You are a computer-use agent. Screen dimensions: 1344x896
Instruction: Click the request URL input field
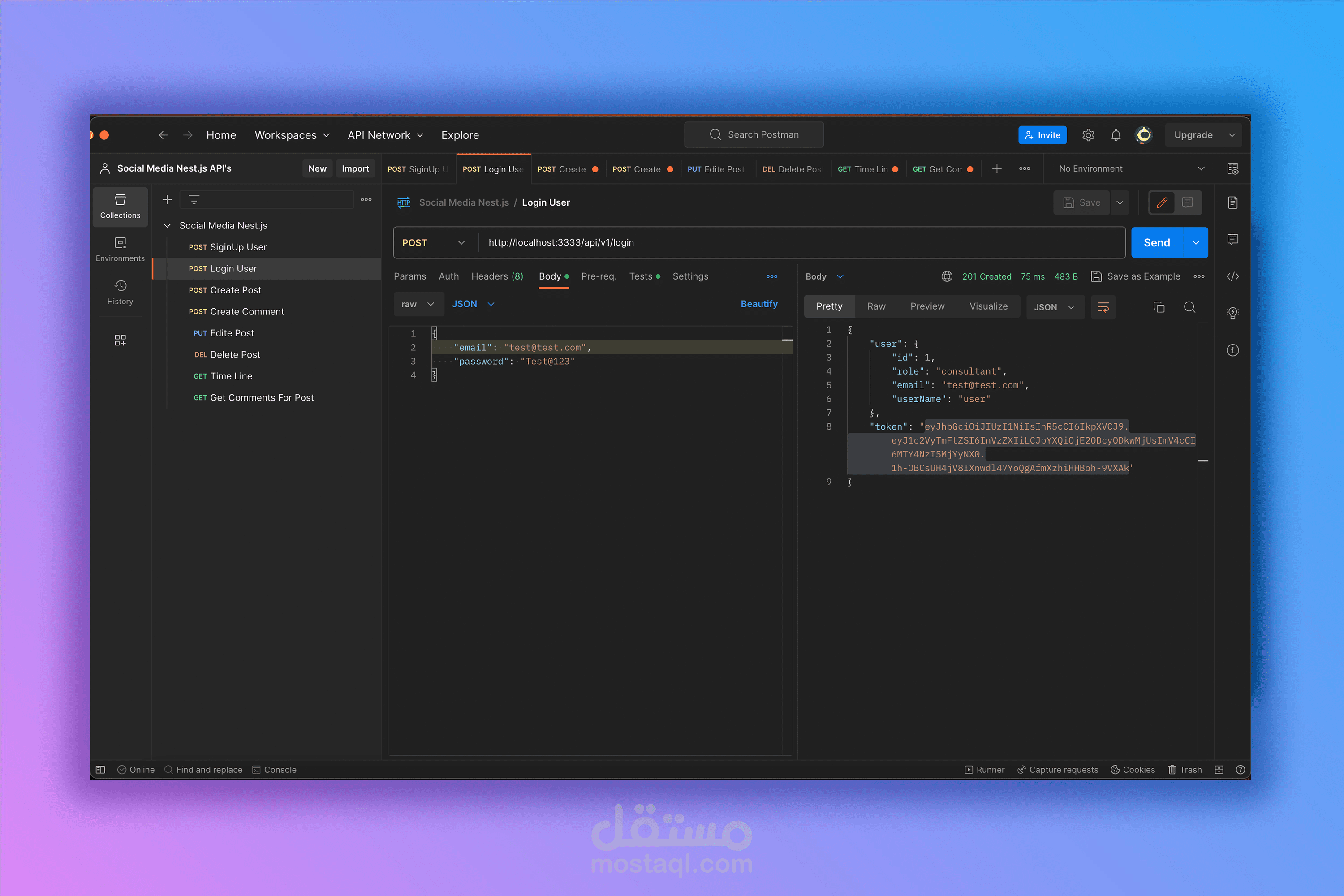click(x=800, y=243)
